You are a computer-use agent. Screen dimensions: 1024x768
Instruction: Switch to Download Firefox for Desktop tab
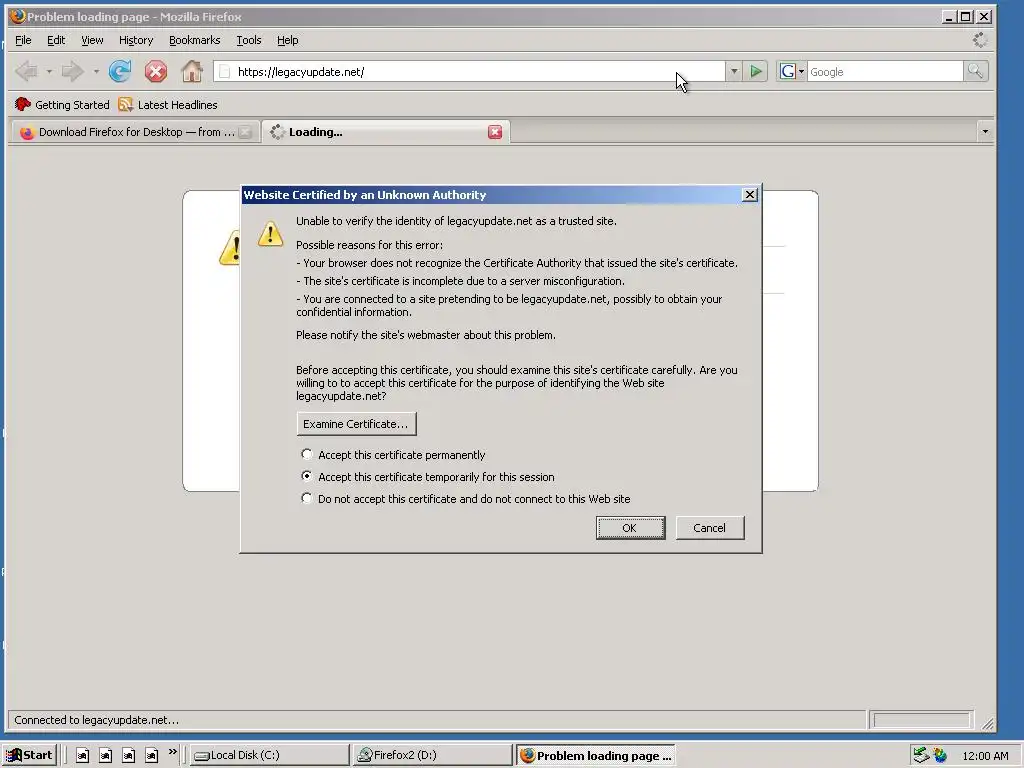pyautogui.click(x=136, y=132)
